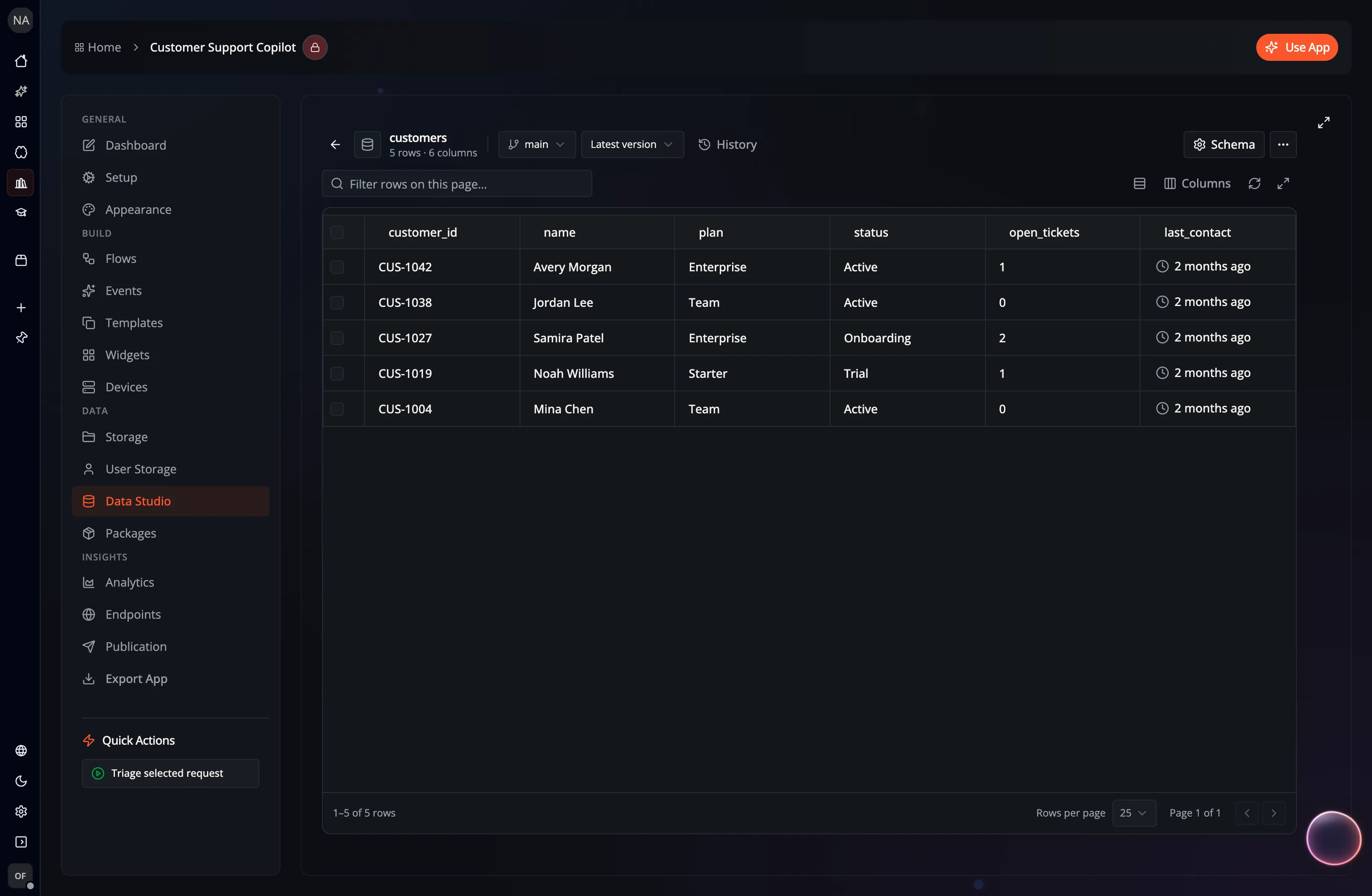Click the pin icon in left rail
Screen dimensions: 1372x896
coord(21,338)
